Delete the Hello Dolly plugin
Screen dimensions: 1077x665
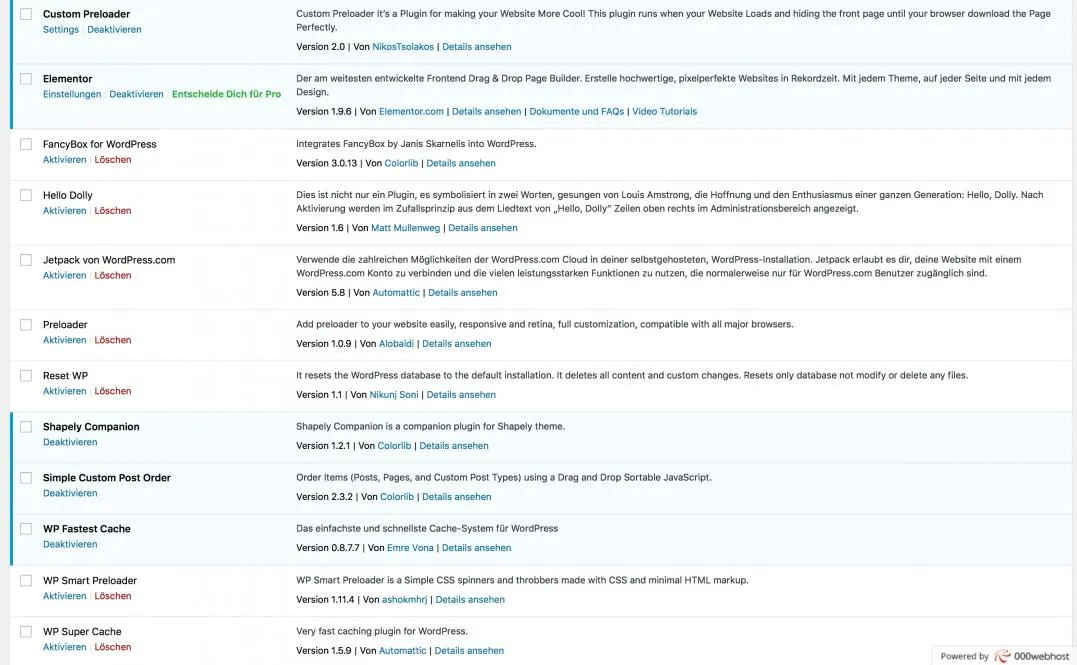[113, 211]
